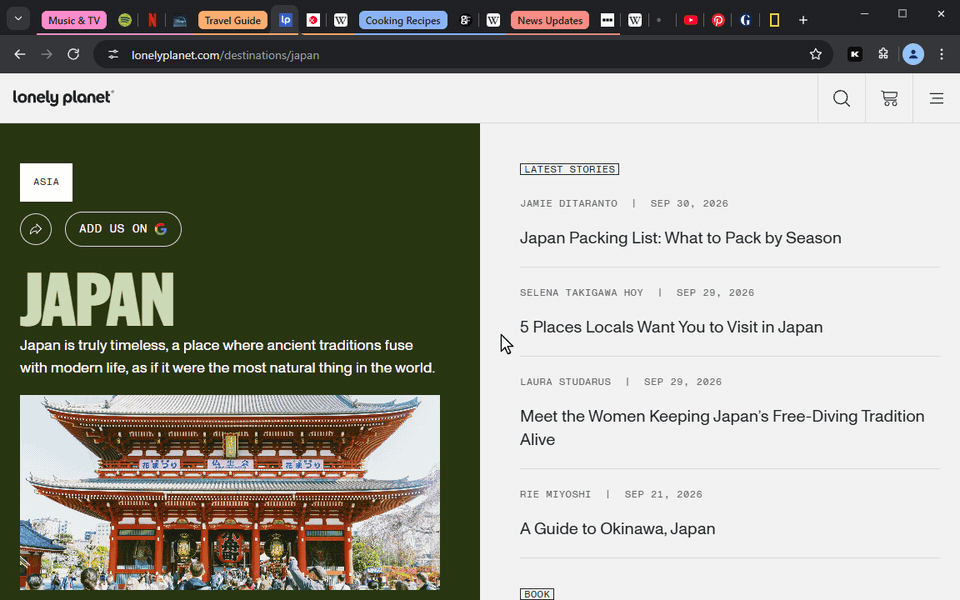Switch to the National Geographic tab
The image size is (960, 600).
pos(774,20)
